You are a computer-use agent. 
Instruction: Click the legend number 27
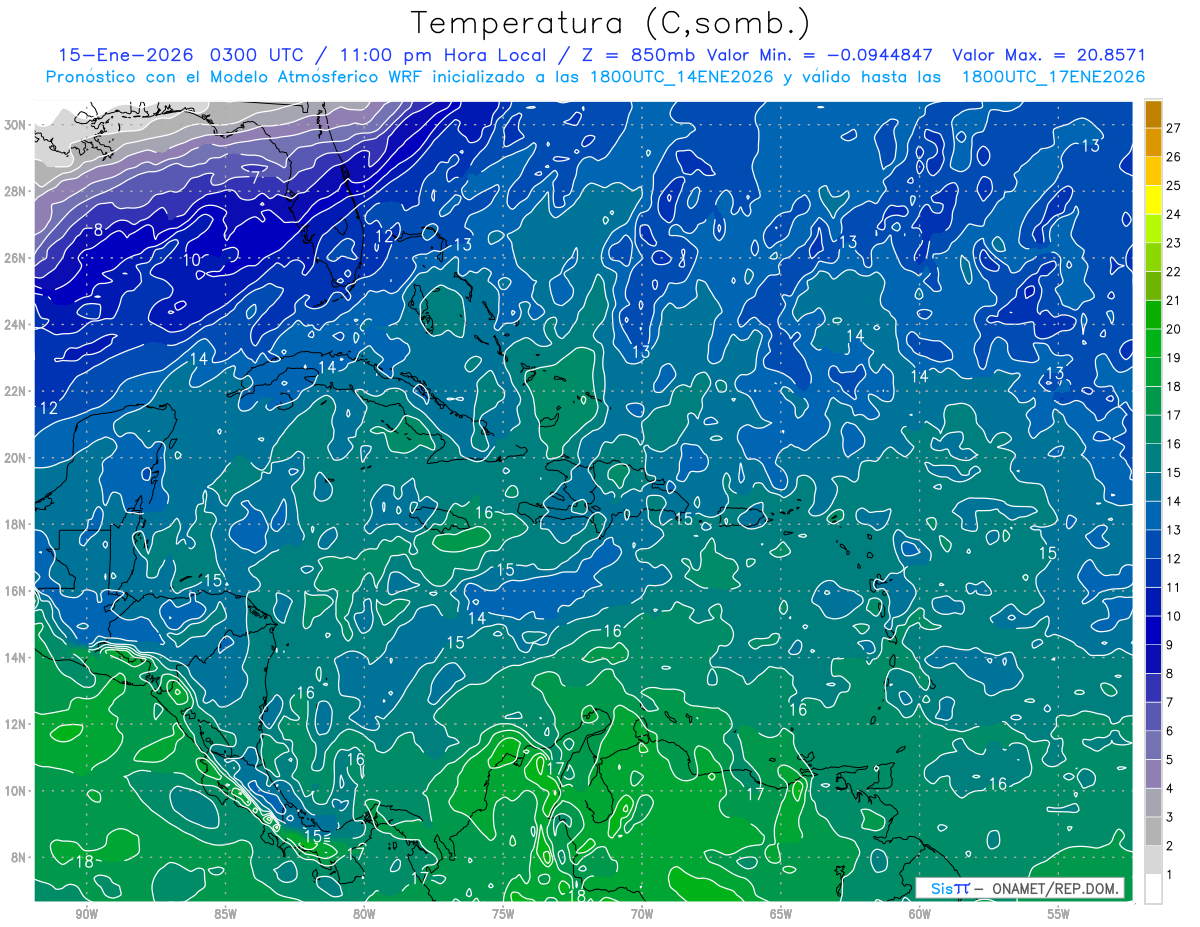(1173, 128)
